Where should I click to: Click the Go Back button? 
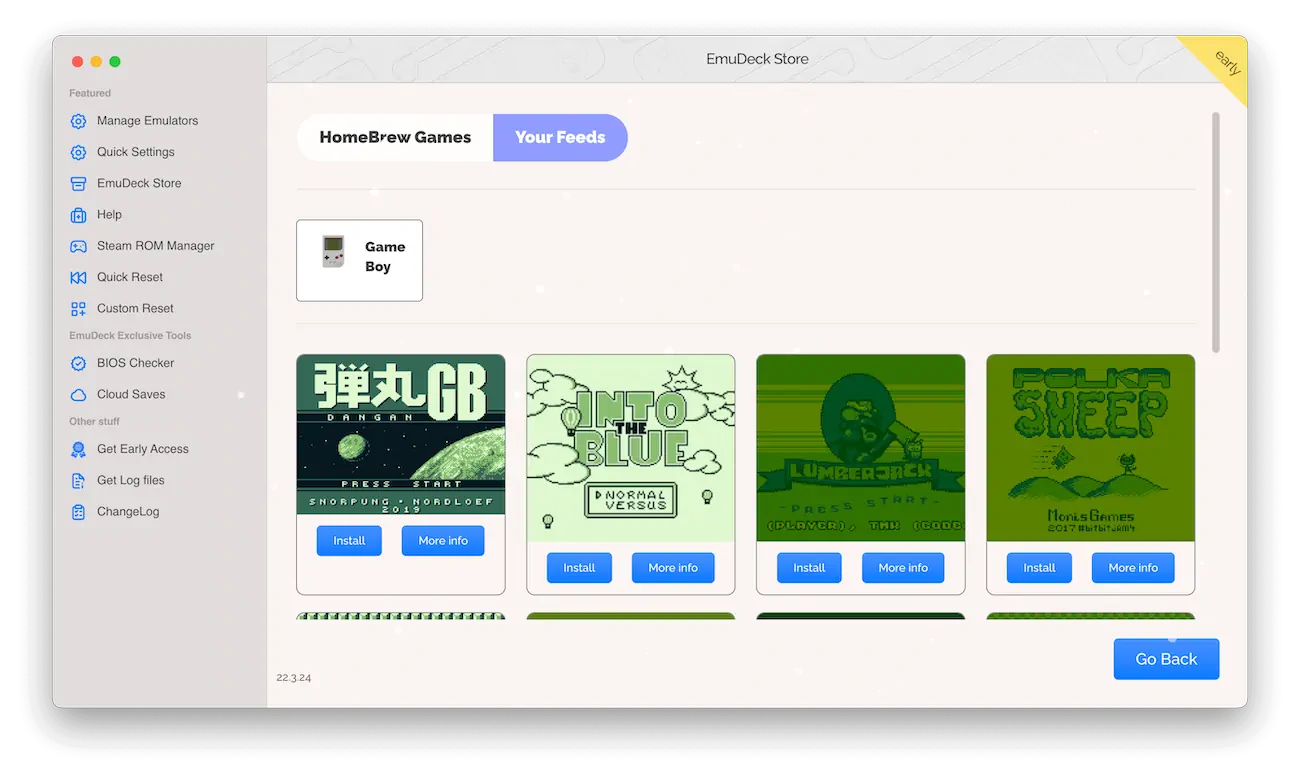[x=1166, y=659]
